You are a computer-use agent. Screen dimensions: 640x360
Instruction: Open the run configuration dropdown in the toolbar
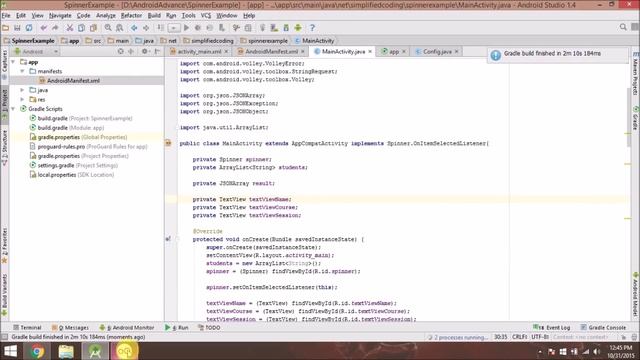coord(173,28)
